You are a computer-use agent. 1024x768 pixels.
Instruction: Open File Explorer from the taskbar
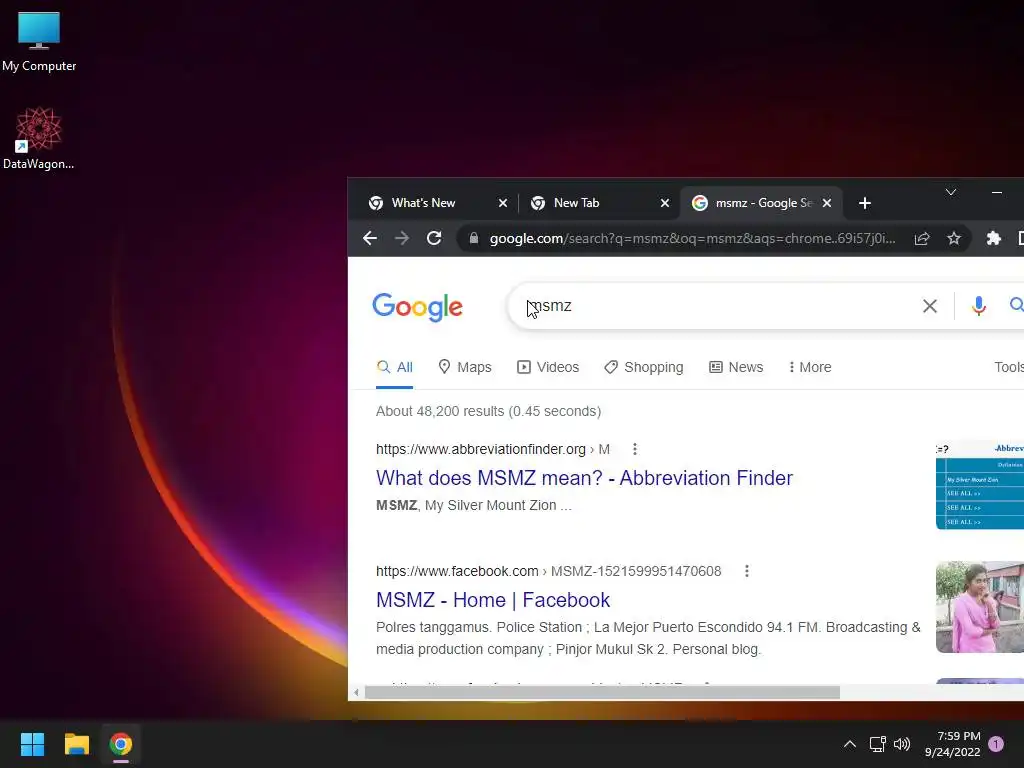(76, 744)
